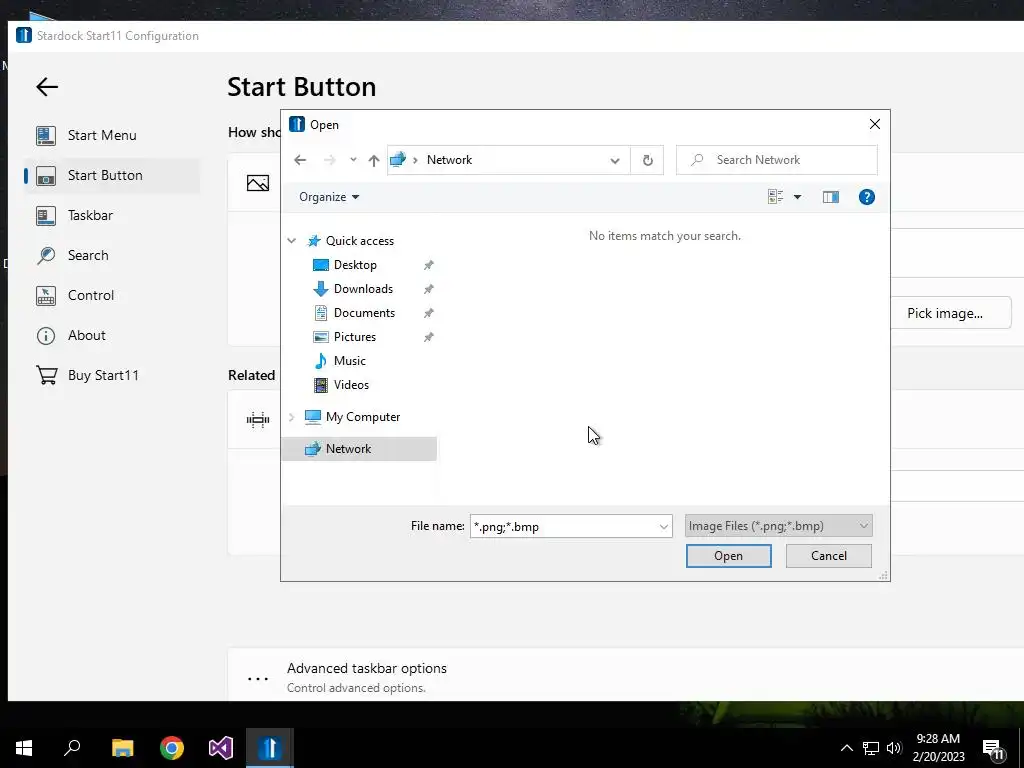Open File Explorer from taskbar
Viewport: 1024px width, 768px height.
coord(122,748)
